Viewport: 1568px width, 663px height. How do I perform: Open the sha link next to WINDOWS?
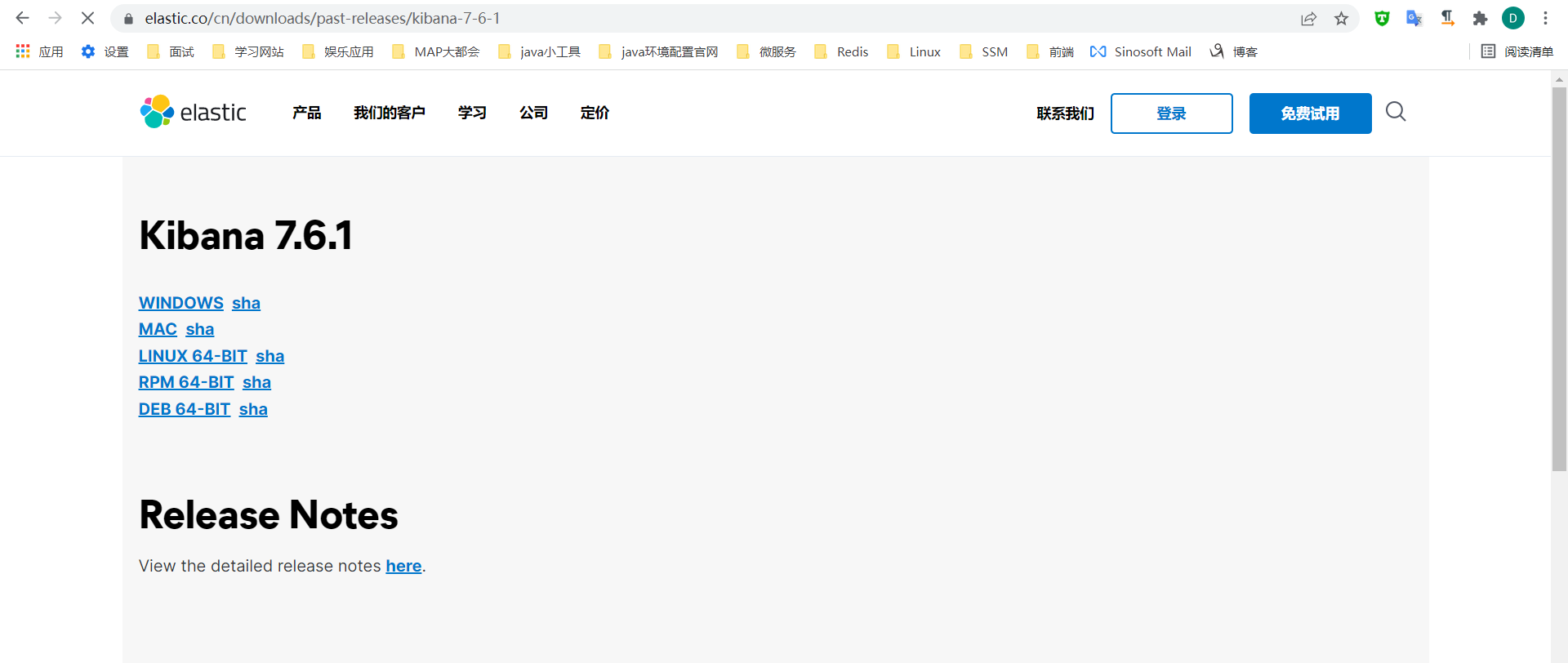point(246,303)
